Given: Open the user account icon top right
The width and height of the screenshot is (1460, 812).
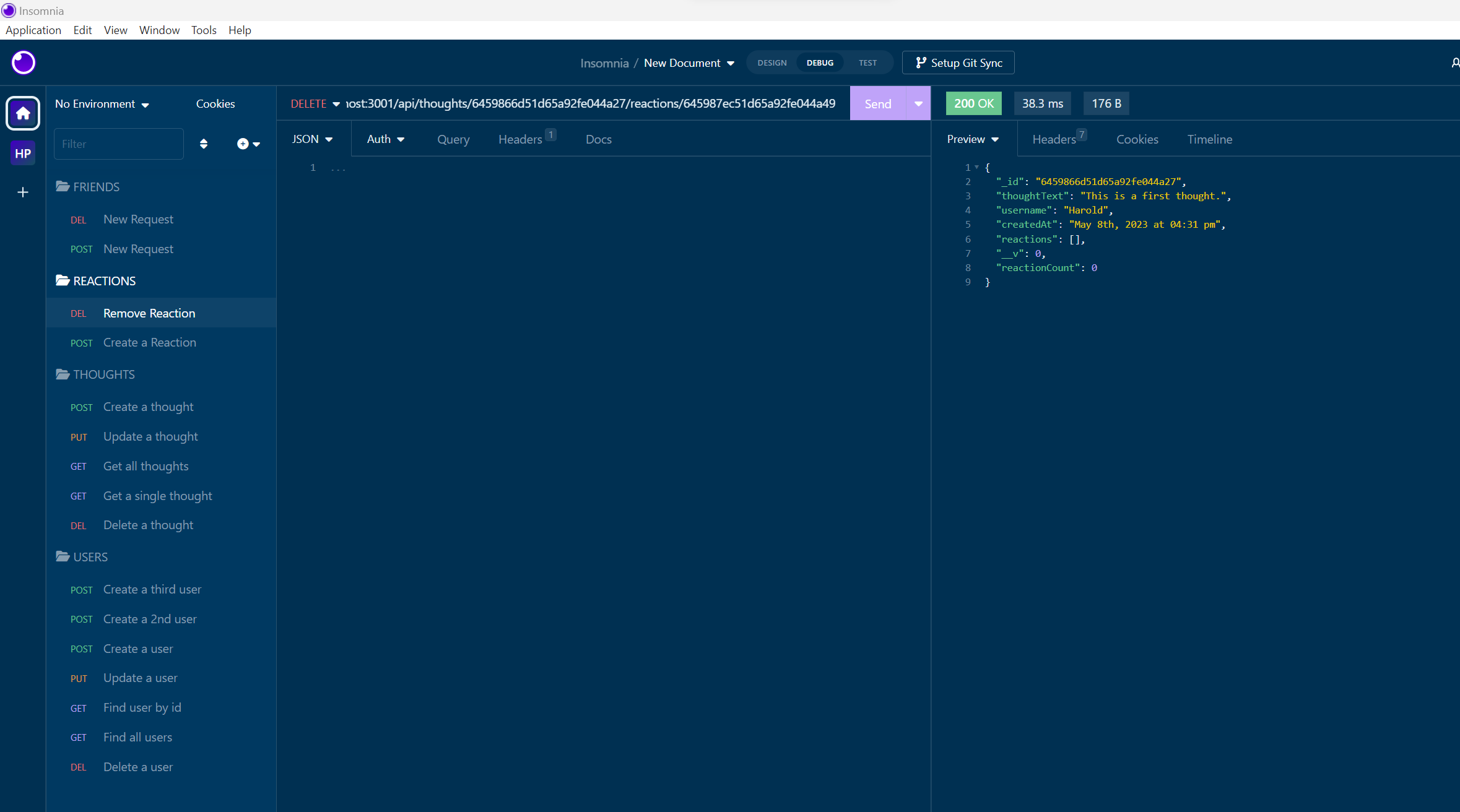Looking at the screenshot, I should click(x=1455, y=63).
